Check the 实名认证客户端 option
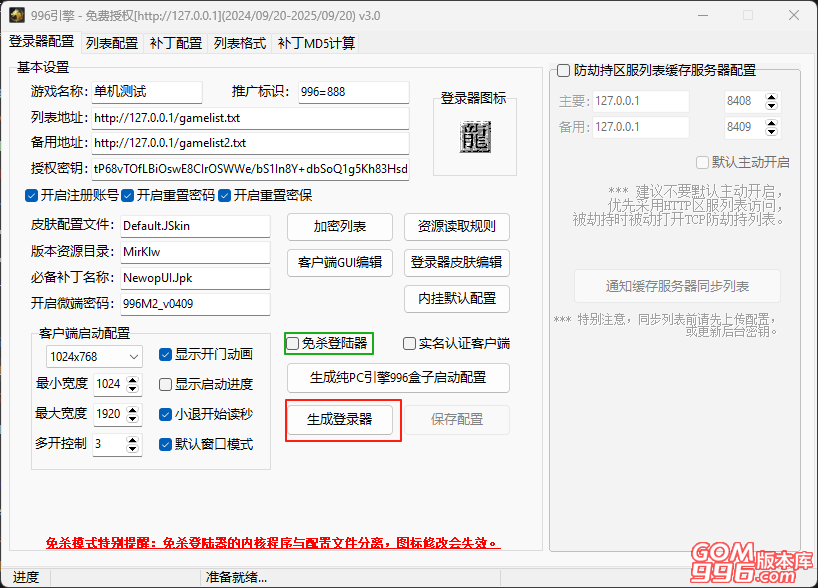Screen dimensions: 818x588 pos(410,344)
